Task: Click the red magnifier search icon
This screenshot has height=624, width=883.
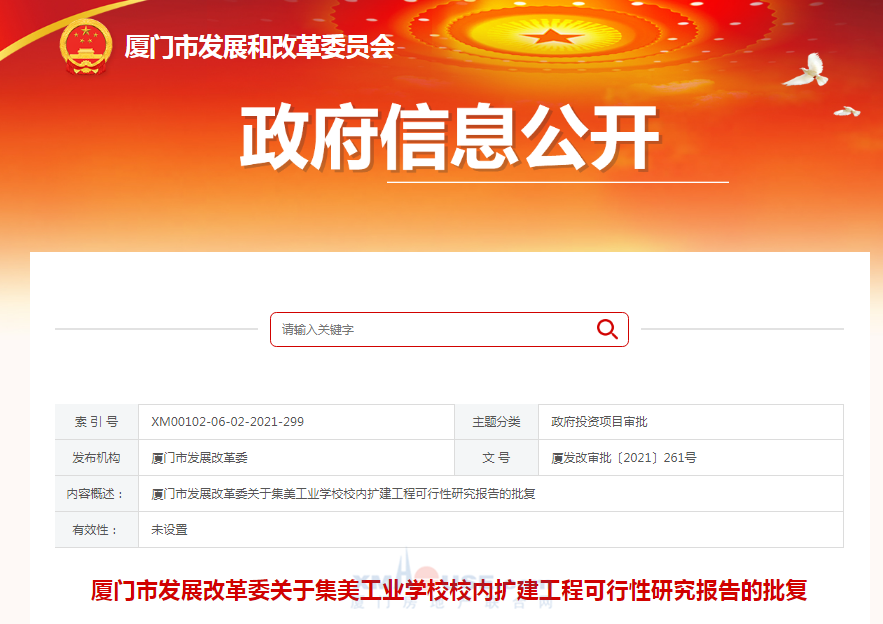Action: pyautogui.click(x=607, y=329)
